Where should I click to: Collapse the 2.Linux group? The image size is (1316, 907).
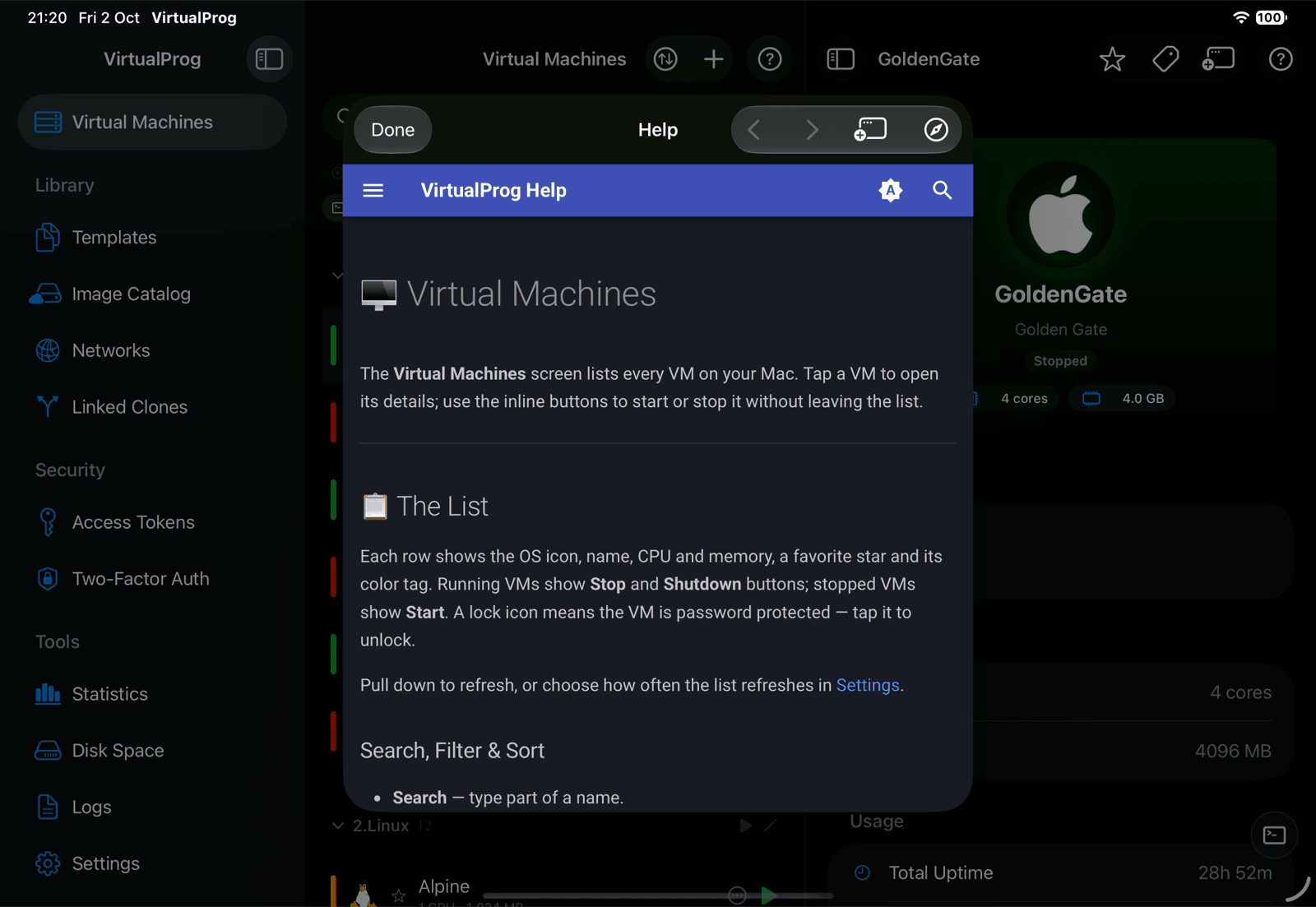(x=337, y=826)
